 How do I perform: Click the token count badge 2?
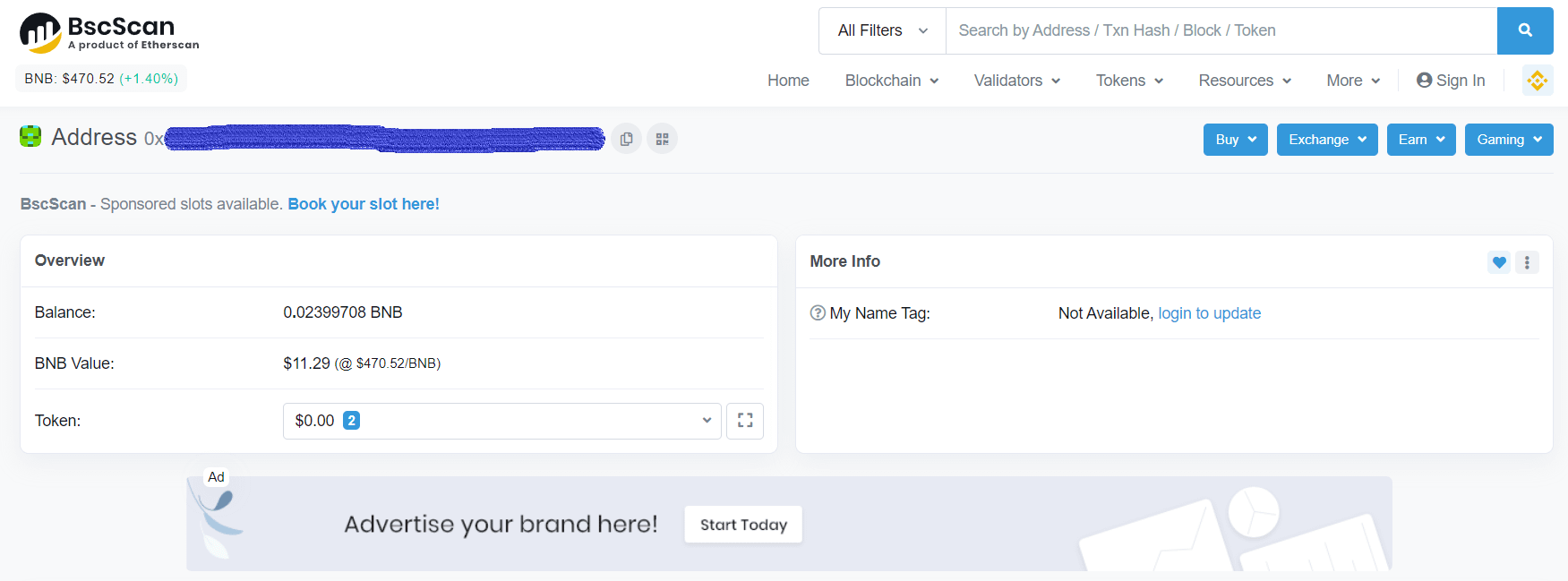click(x=351, y=421)
